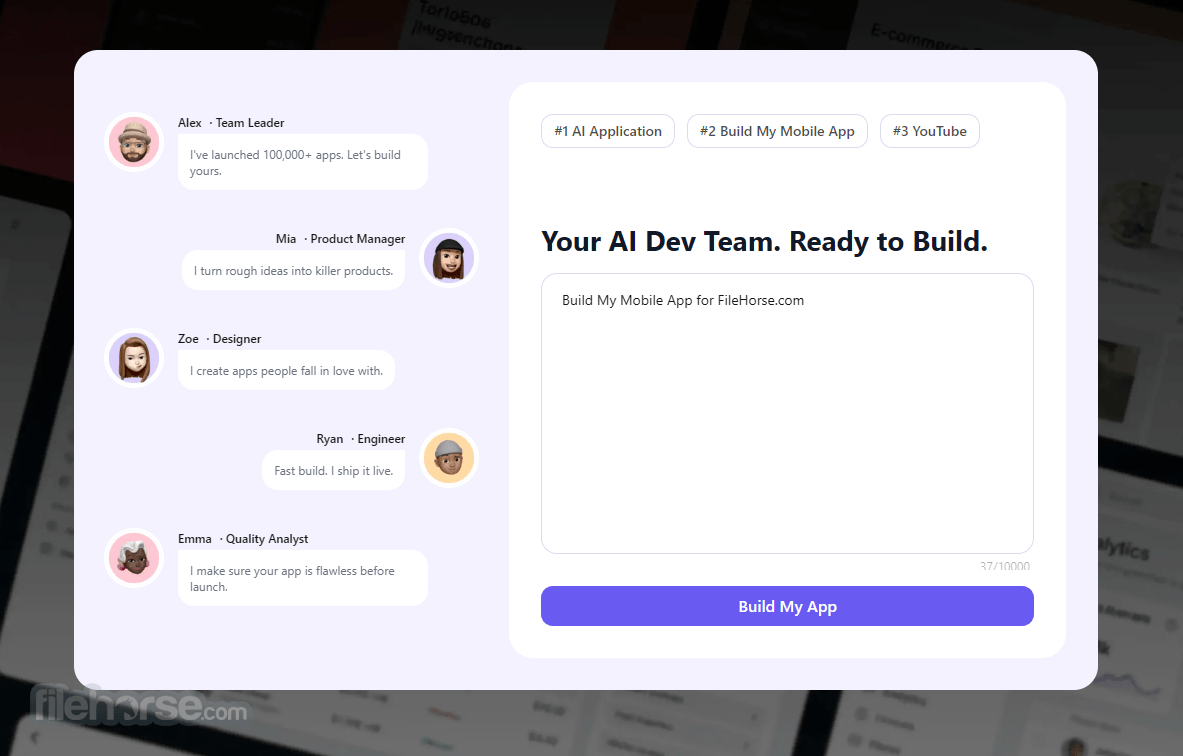Click Alex's team leader avatar

click(134, 142)
